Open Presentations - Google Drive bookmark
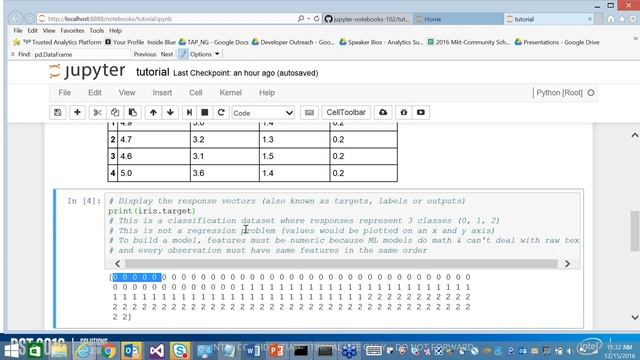640x360 pixels. [557, 42]
